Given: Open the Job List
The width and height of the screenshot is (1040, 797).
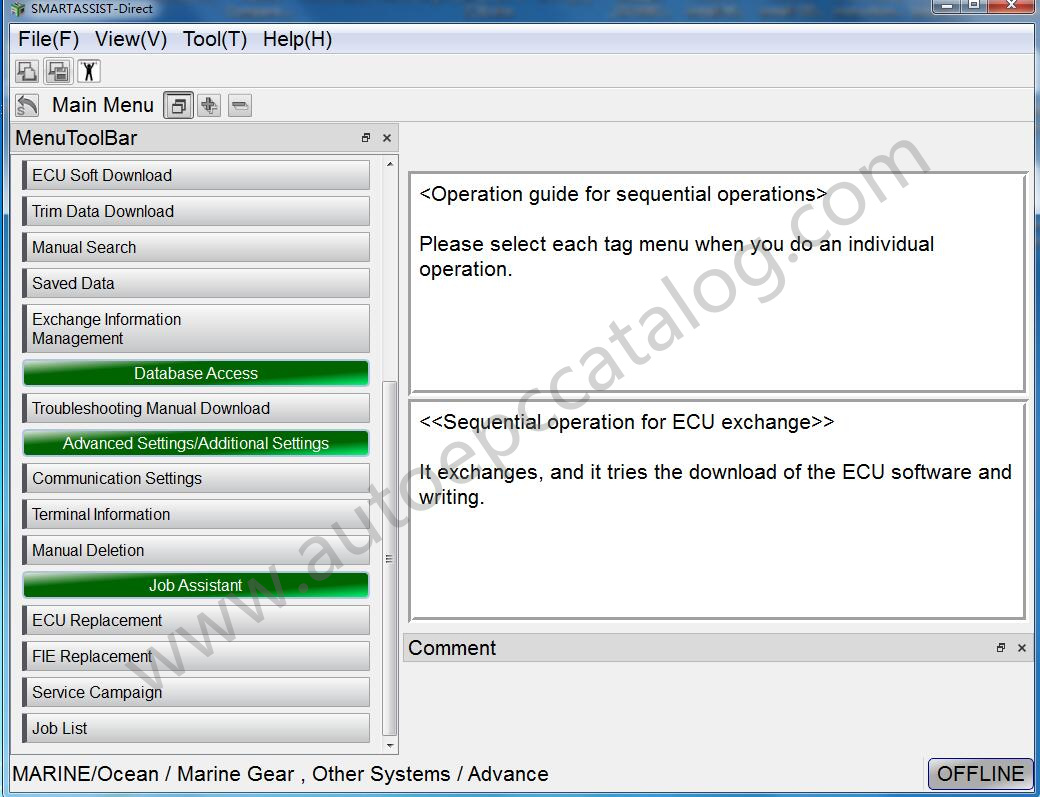Looking at the screenshot, I should (x=196, y=728).
